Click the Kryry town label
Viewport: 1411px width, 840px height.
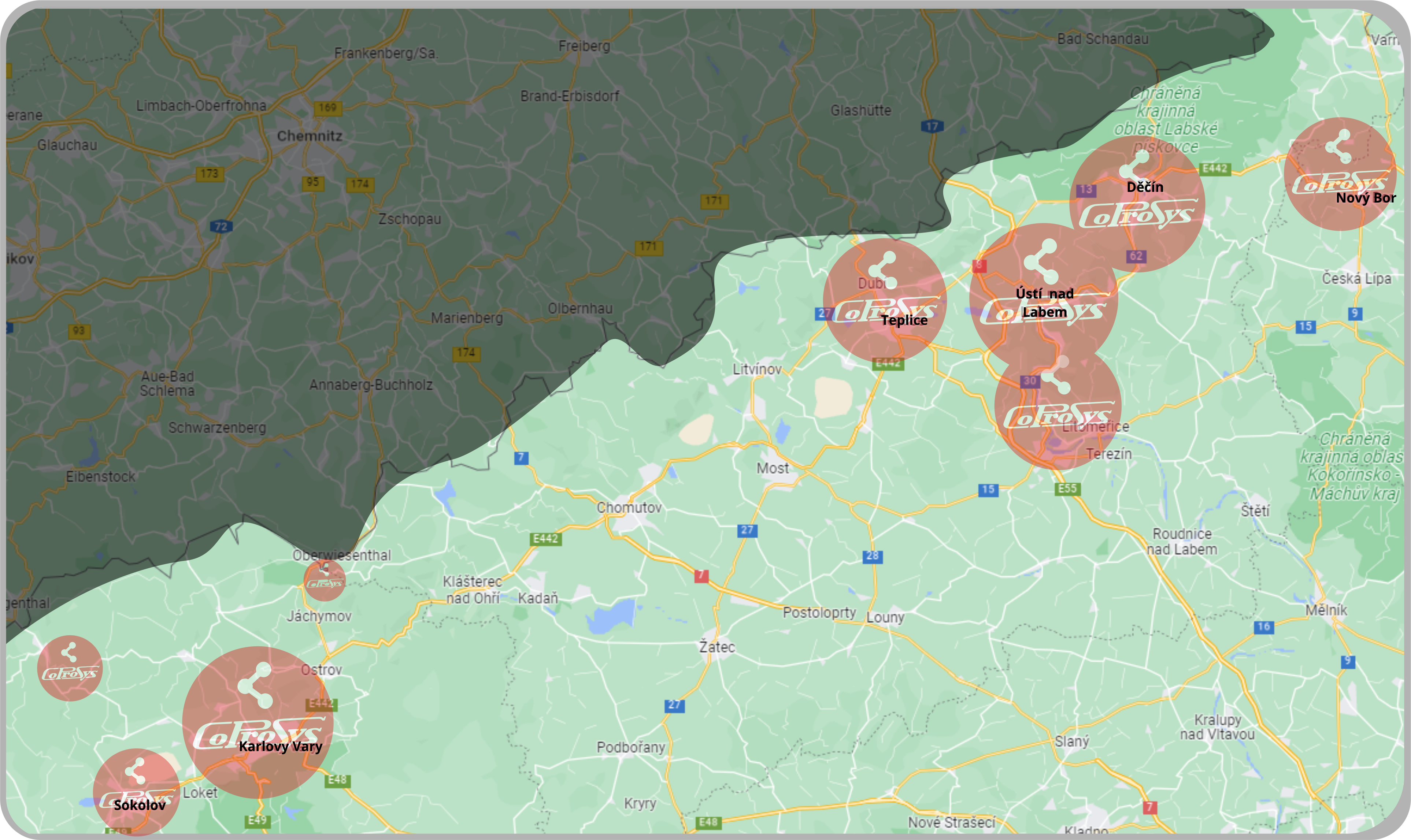pos(640,803)
